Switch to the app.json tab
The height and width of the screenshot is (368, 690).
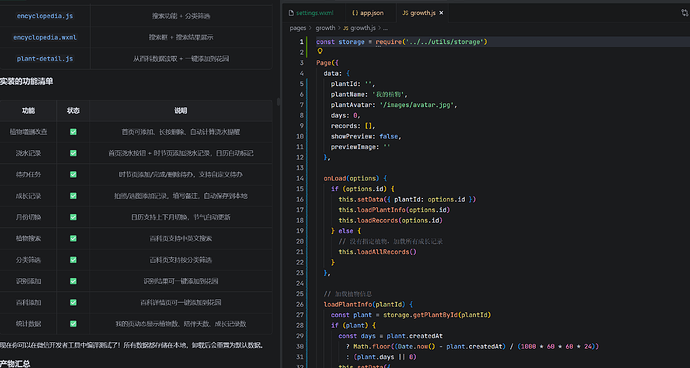[x=367, y=13]
